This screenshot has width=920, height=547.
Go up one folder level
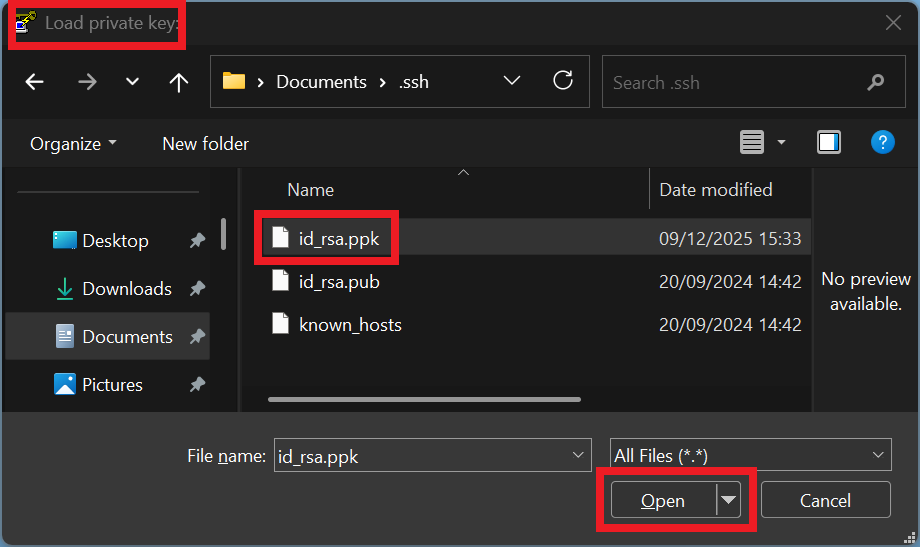(179, 82)
